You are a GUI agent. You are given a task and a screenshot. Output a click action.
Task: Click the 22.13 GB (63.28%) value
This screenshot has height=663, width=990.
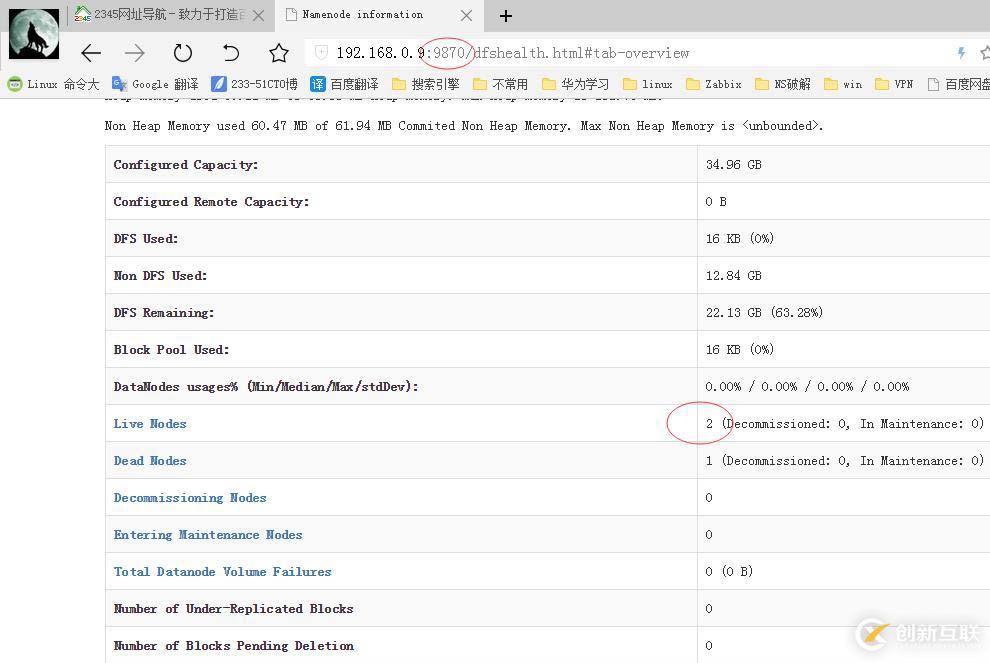click(764, 313)
